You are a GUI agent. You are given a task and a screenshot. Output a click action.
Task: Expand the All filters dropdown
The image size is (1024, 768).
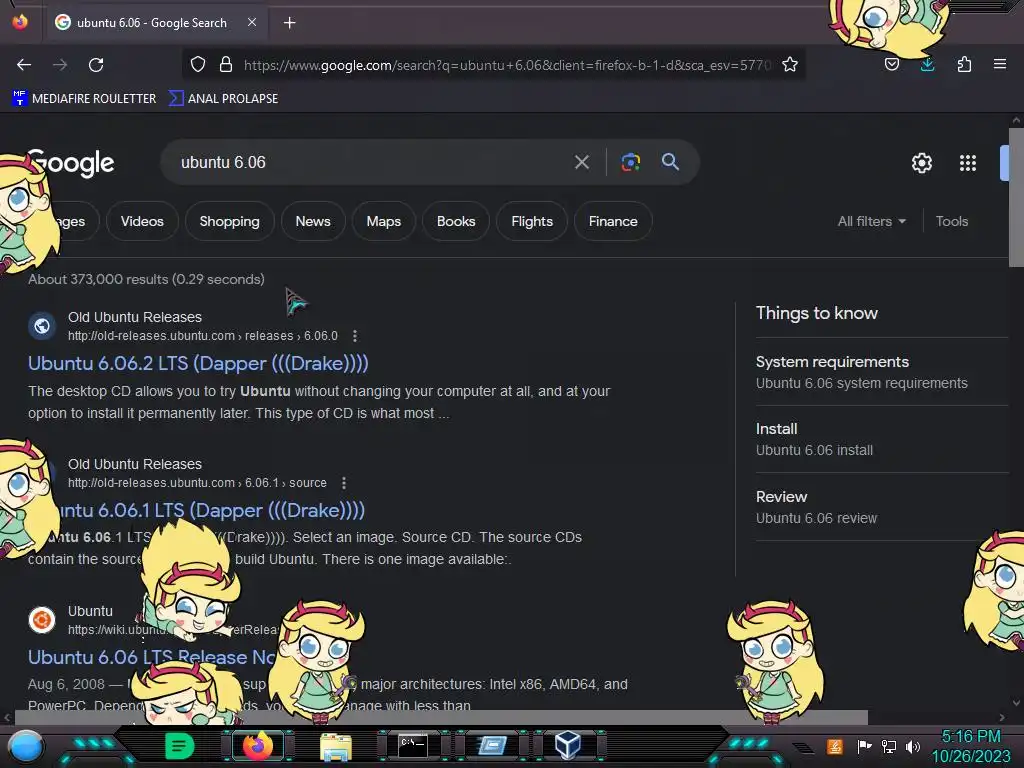(872, 221)
